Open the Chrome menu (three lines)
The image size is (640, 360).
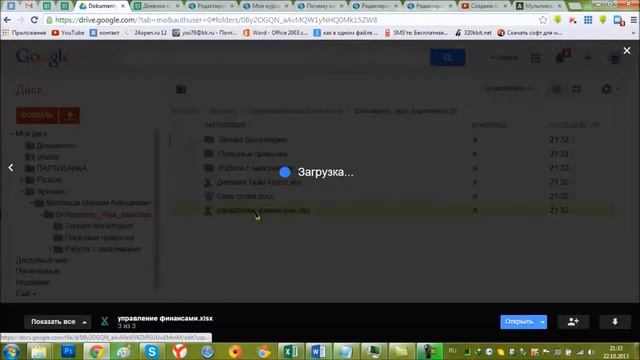(633, 20)
